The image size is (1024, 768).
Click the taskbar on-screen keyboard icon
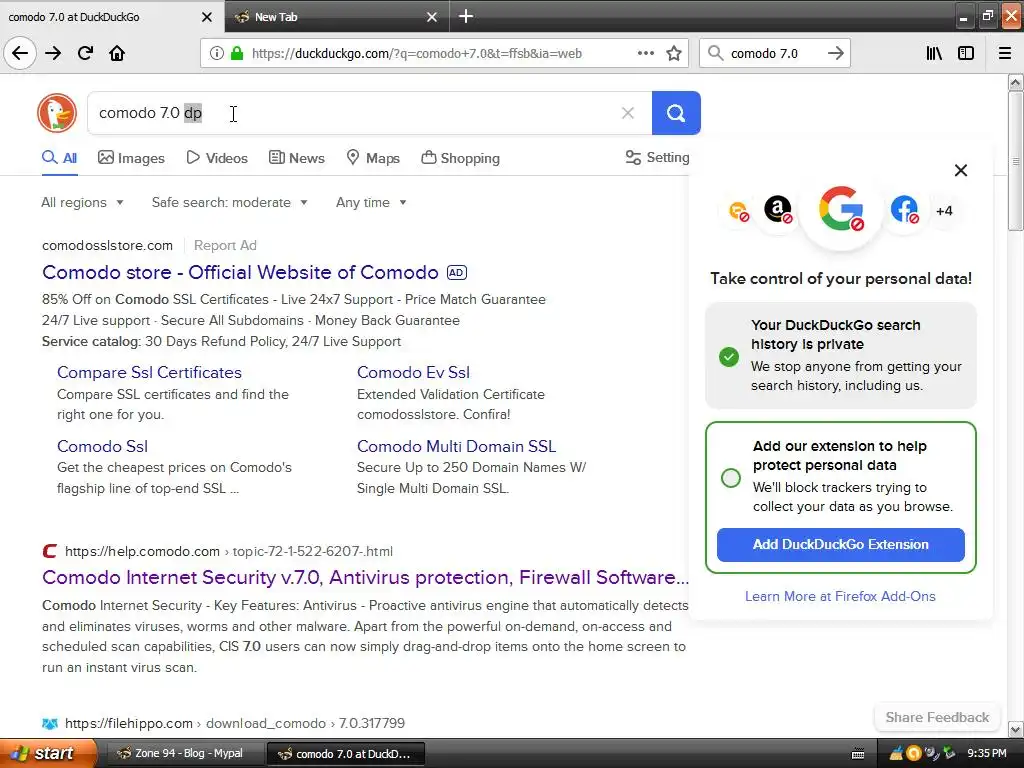pos(858,754)
